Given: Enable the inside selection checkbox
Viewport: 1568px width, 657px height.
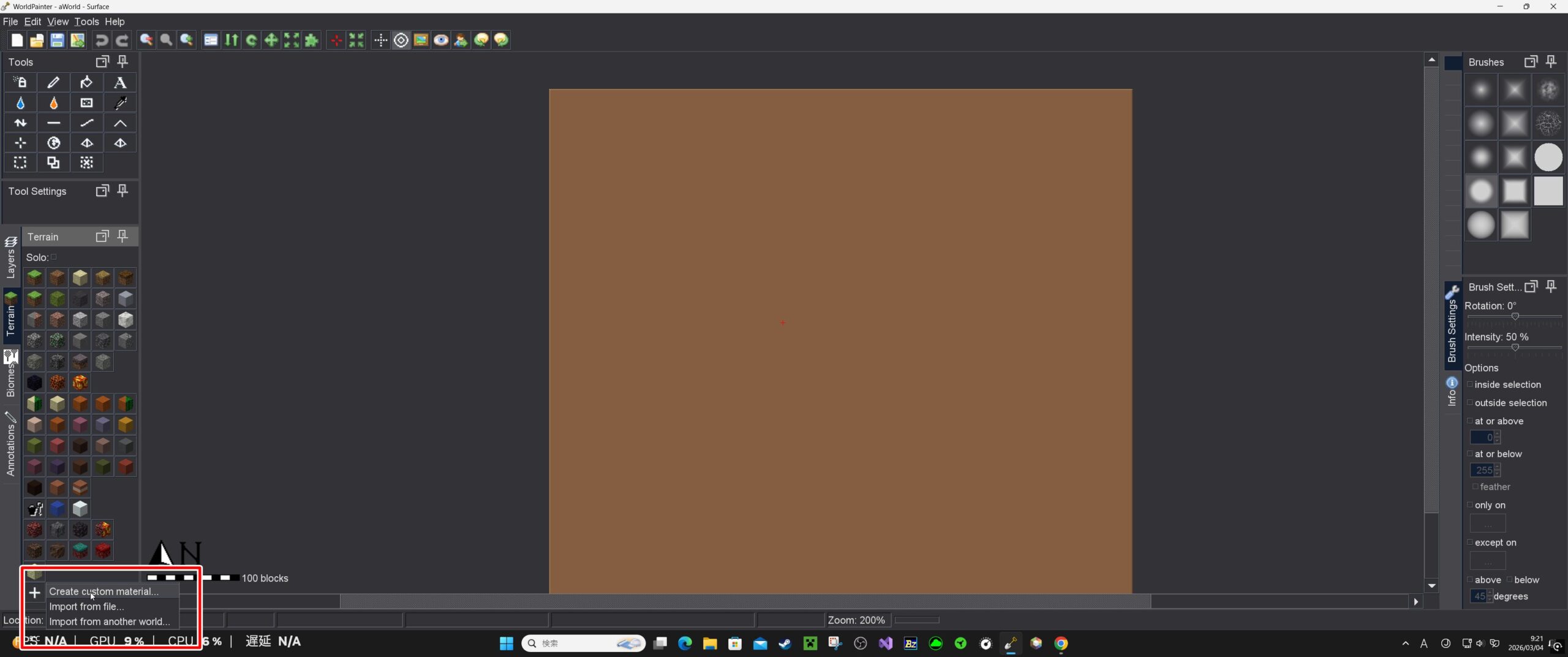Looking at the screenshot, I should point(1470,384).
